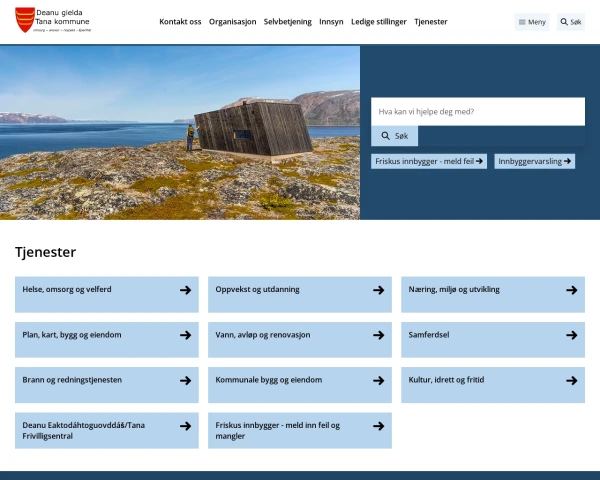600x480 pixels.
Task: Click arrow icon on Oppvekst og utdanning
Action: (378, 290)
